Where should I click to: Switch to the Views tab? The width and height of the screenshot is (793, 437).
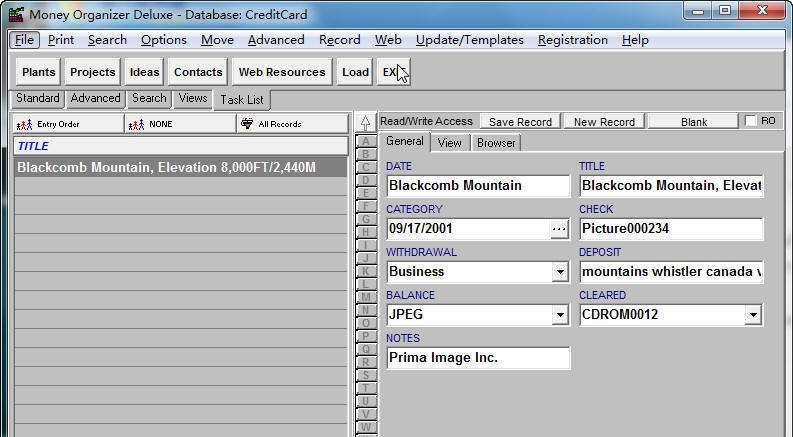pos(193,98)
